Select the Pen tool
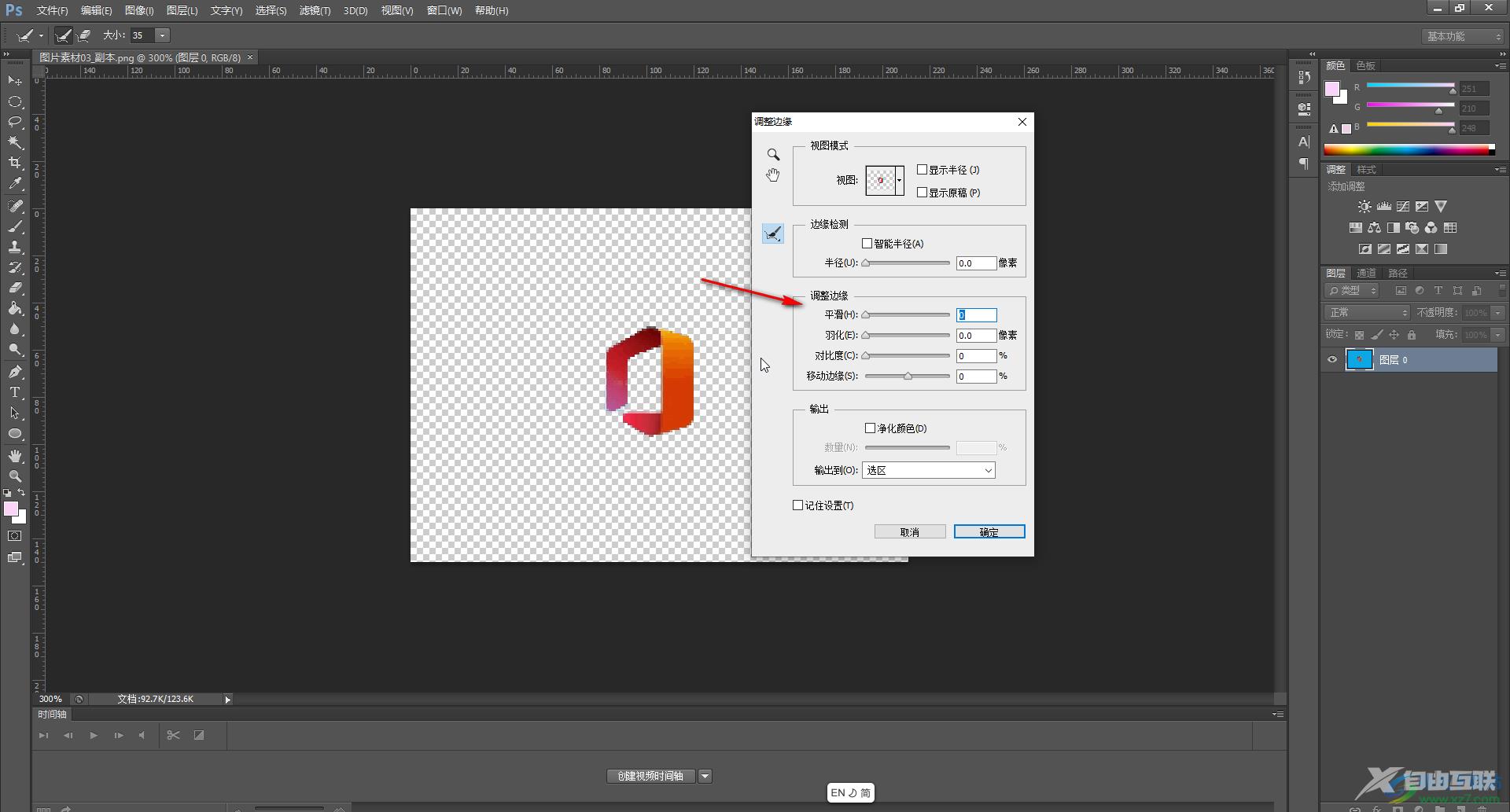 pos(15,372)
